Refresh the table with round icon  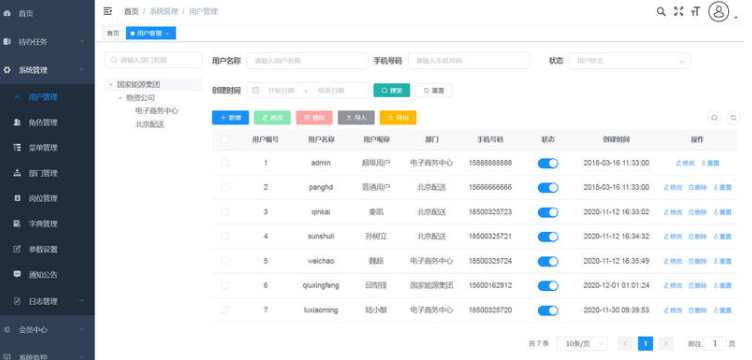[733, 117]
